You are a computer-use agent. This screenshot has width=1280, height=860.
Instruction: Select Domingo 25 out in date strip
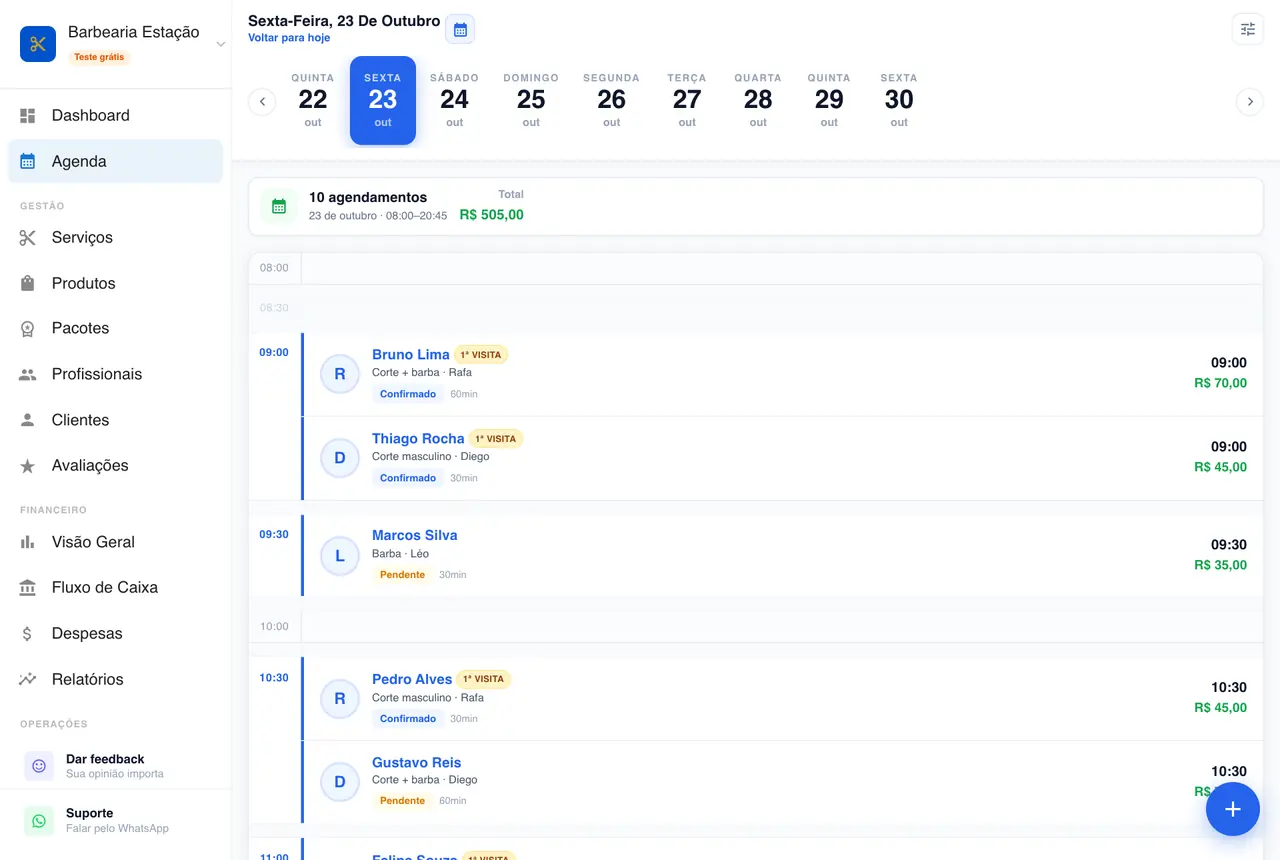pyautogui.click(x=531, y=100)
